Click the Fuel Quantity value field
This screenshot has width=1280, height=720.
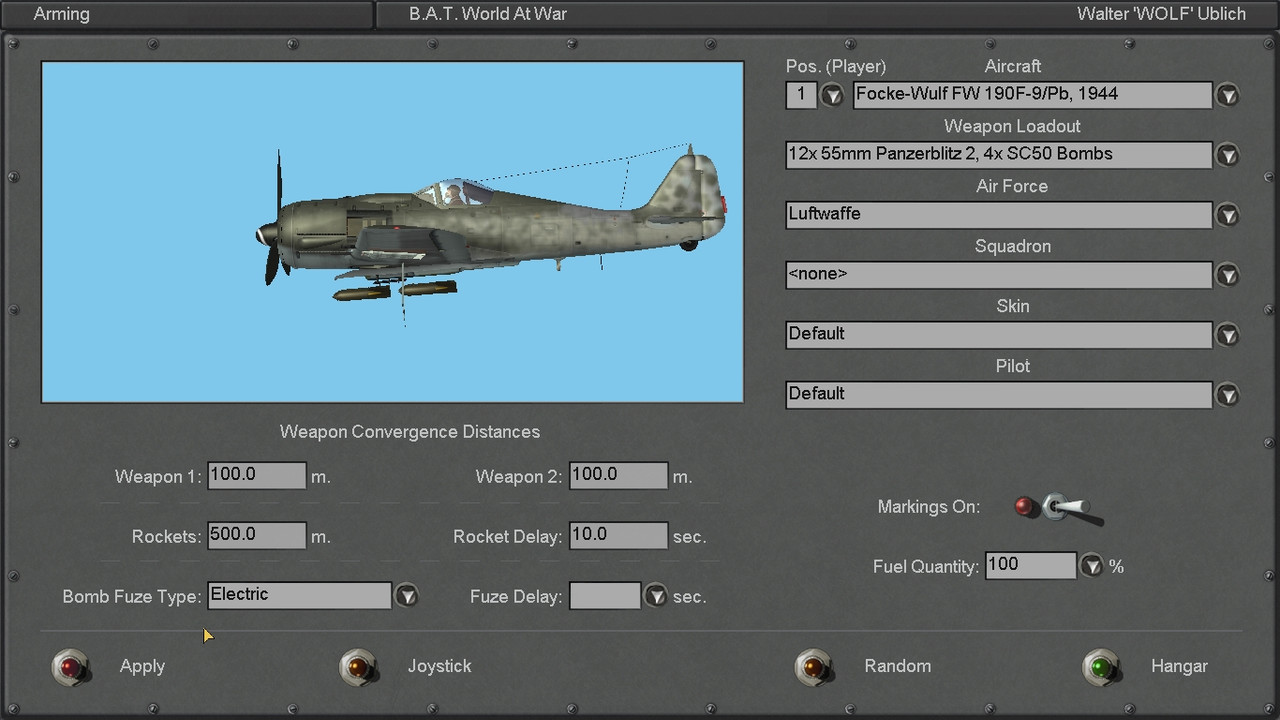tap(1031, 565)
